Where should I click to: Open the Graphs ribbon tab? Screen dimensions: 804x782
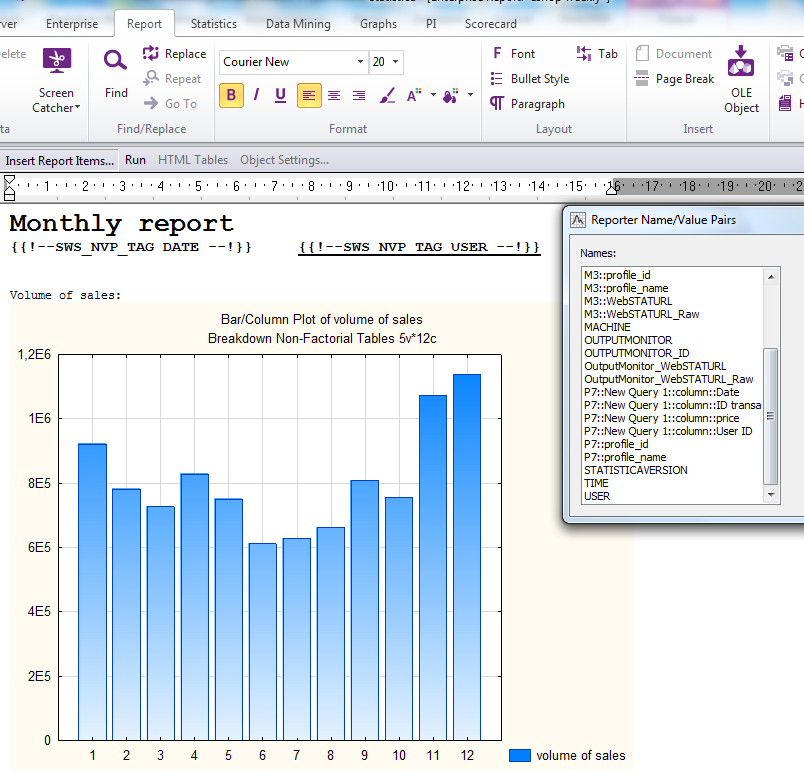[378, 24]
